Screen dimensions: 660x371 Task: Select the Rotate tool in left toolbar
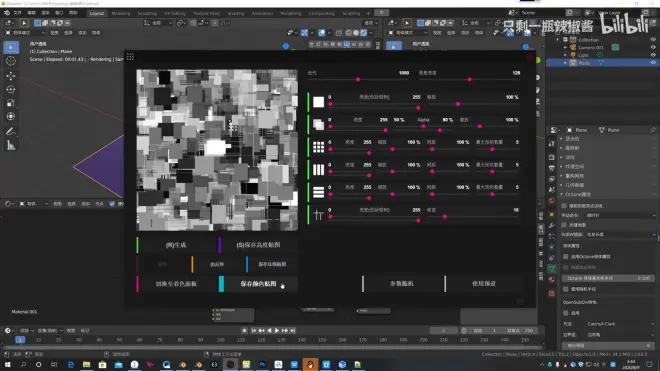click(11, 89)
